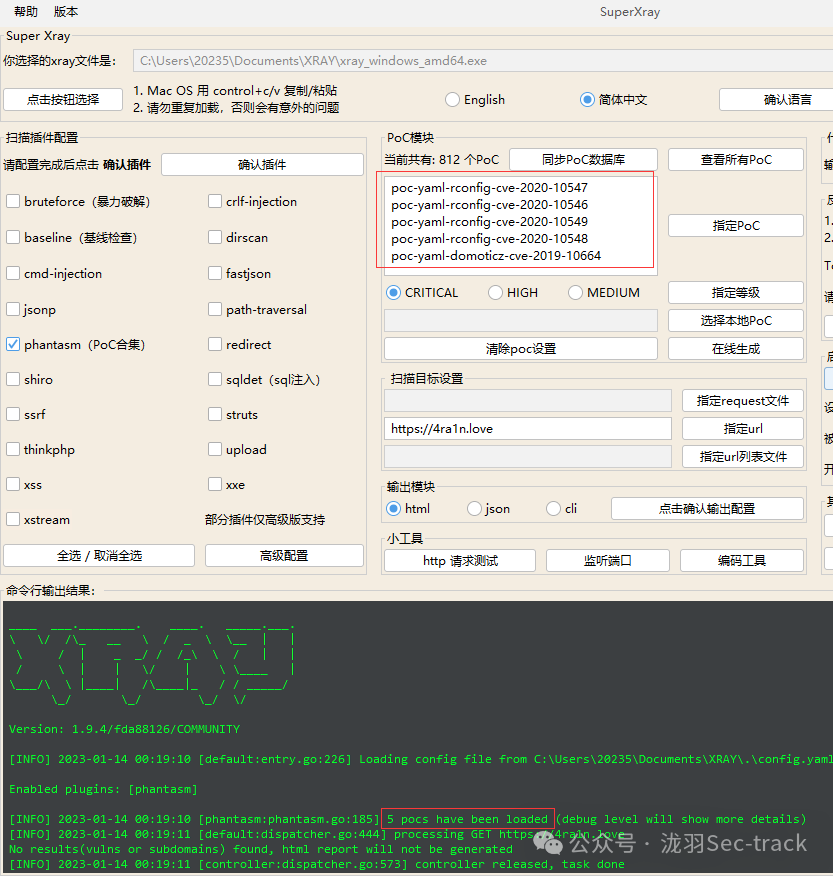
Task: Click the https://4ra1n.love url field
Action: [x=528, y=429]
